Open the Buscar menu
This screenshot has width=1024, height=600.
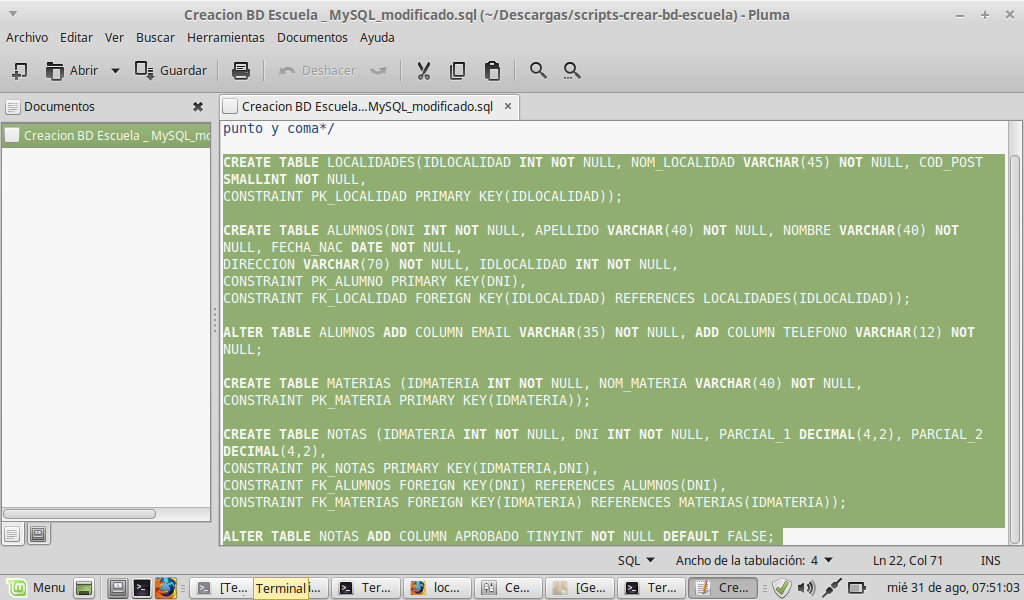pyautogui.click(x=155, y=37)
